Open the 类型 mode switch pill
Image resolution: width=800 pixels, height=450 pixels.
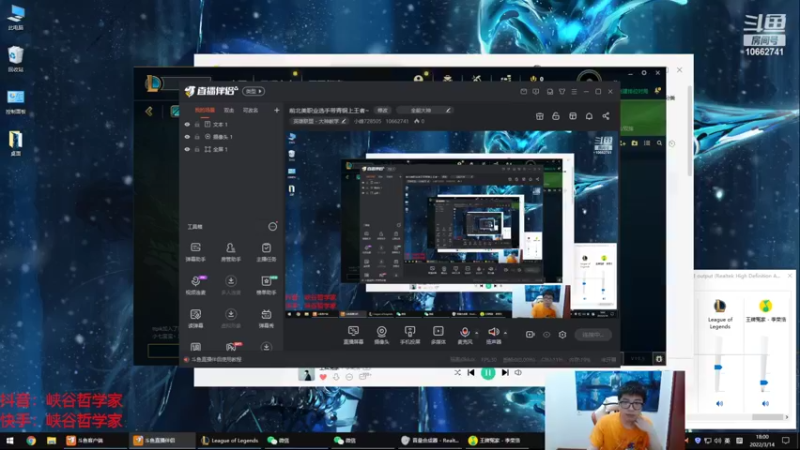[x=253, y=91]
